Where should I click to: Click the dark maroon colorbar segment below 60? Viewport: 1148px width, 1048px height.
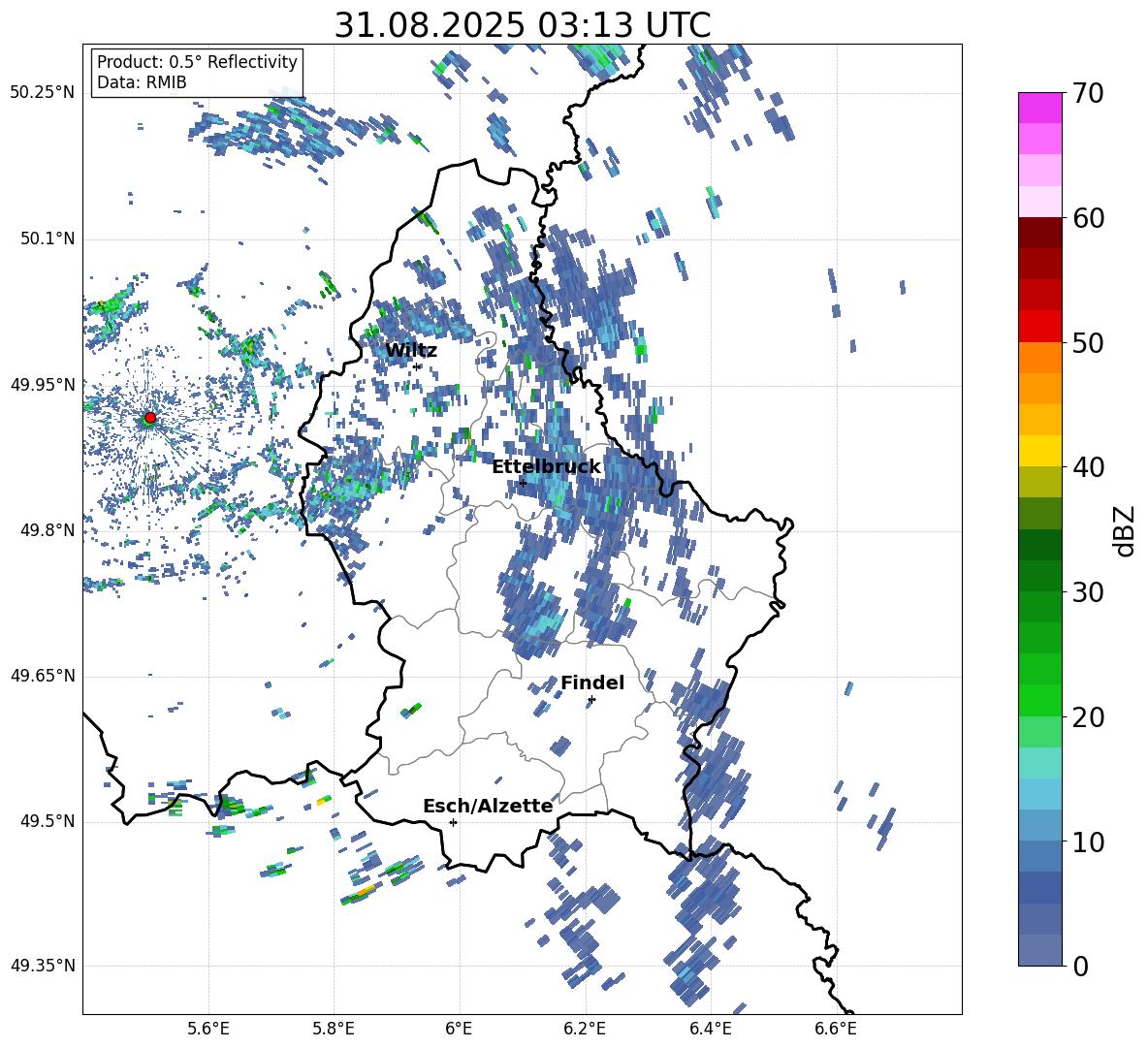click(1039, 233)
